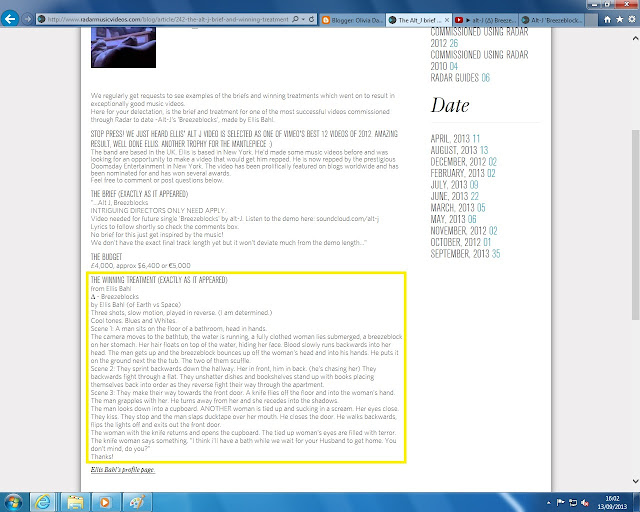The image size is (640, 512).
Task: Open Commissioned Using Radar 2012 category link
Action: pos(479,37)
